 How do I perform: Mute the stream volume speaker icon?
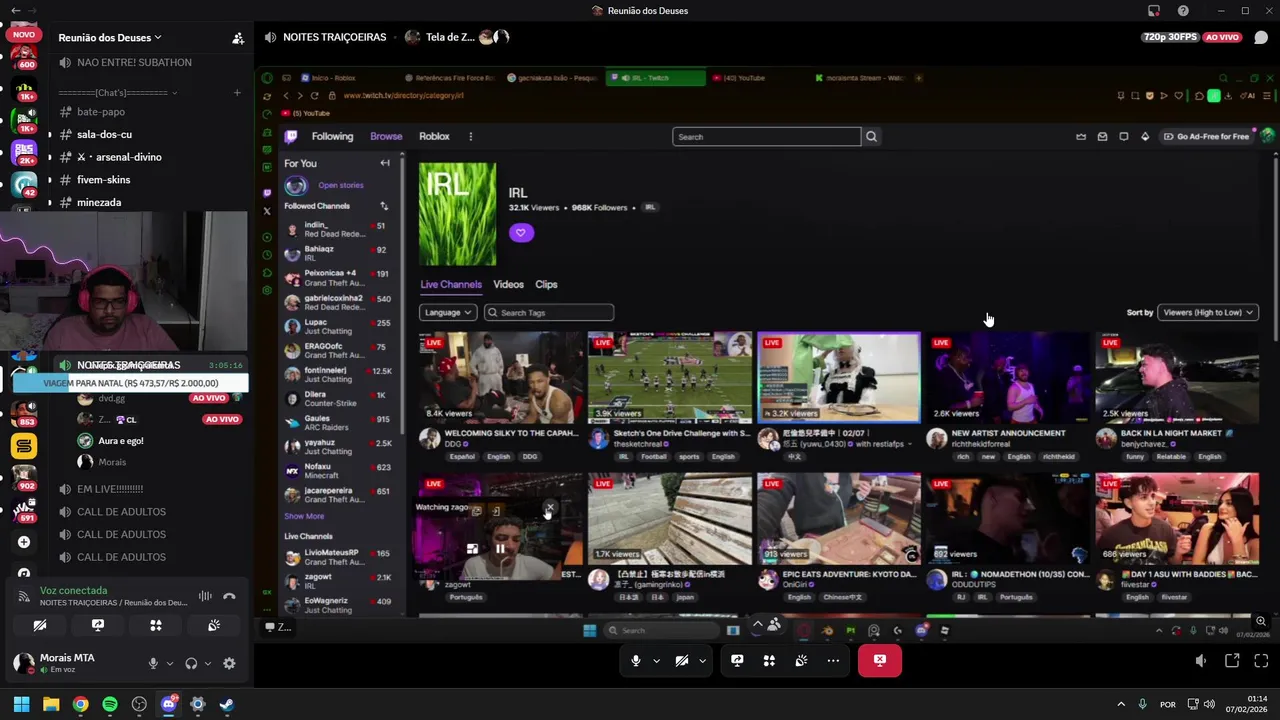tap(1201, 660)
